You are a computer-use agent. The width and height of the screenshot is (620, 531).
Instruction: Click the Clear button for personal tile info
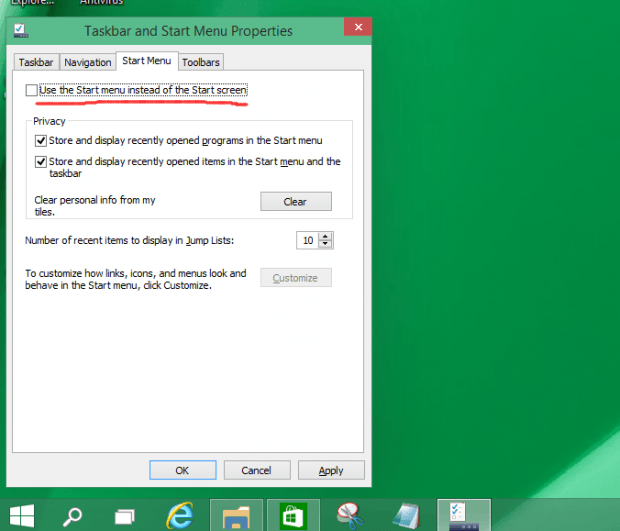(296, 202)
